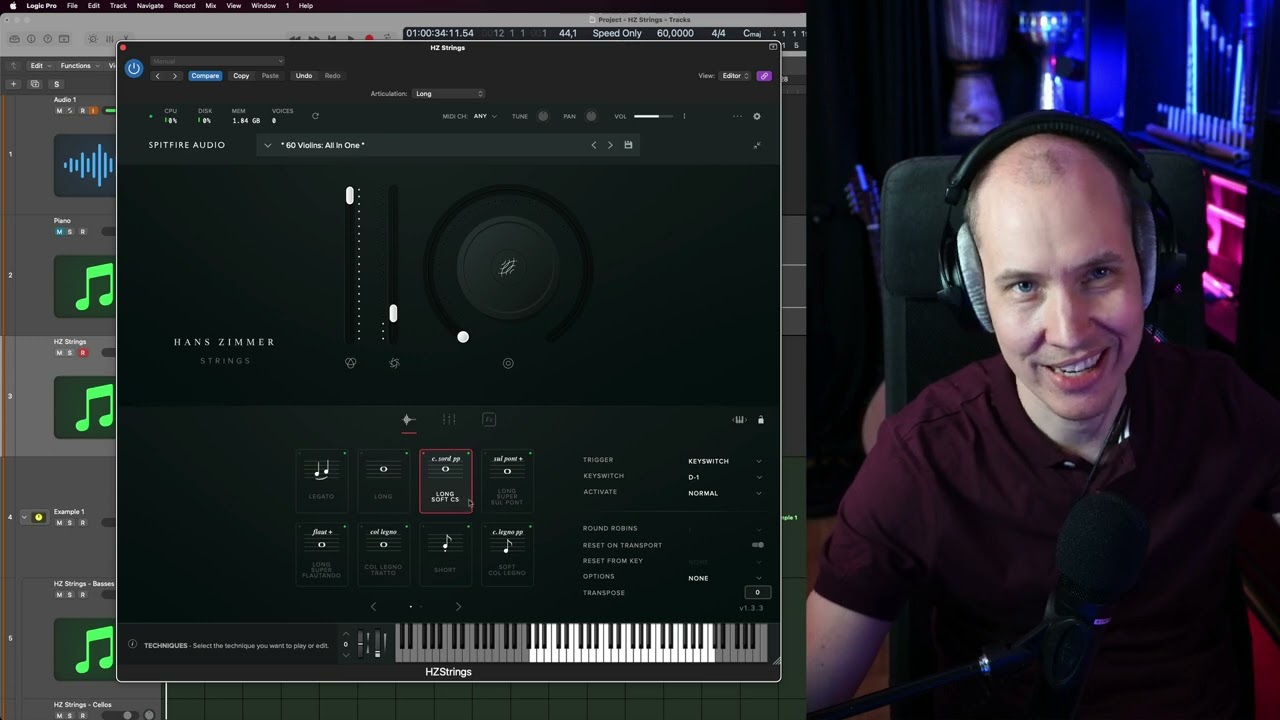Image resolution: width=1280 pixels, height=720 pixels.
Task: Solo the Audio 1 track
Action: click(70, 111)
